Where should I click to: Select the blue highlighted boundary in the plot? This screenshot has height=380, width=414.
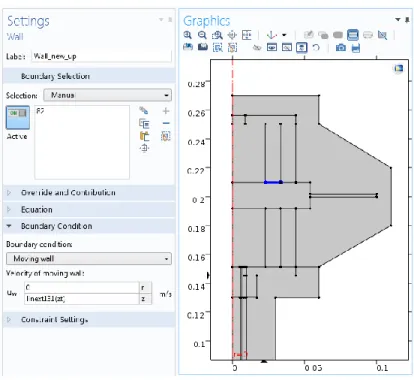(273, 182)
